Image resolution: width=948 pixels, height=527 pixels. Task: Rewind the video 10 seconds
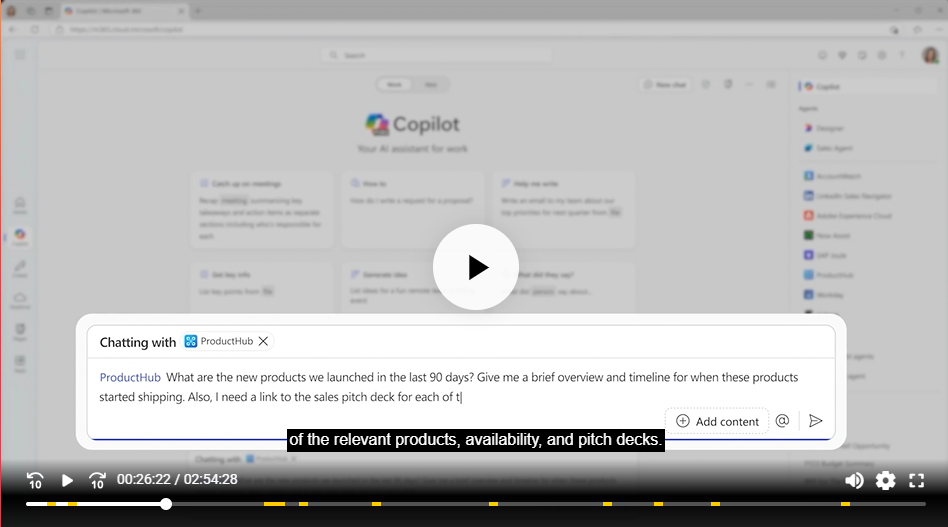pos(35,480)
